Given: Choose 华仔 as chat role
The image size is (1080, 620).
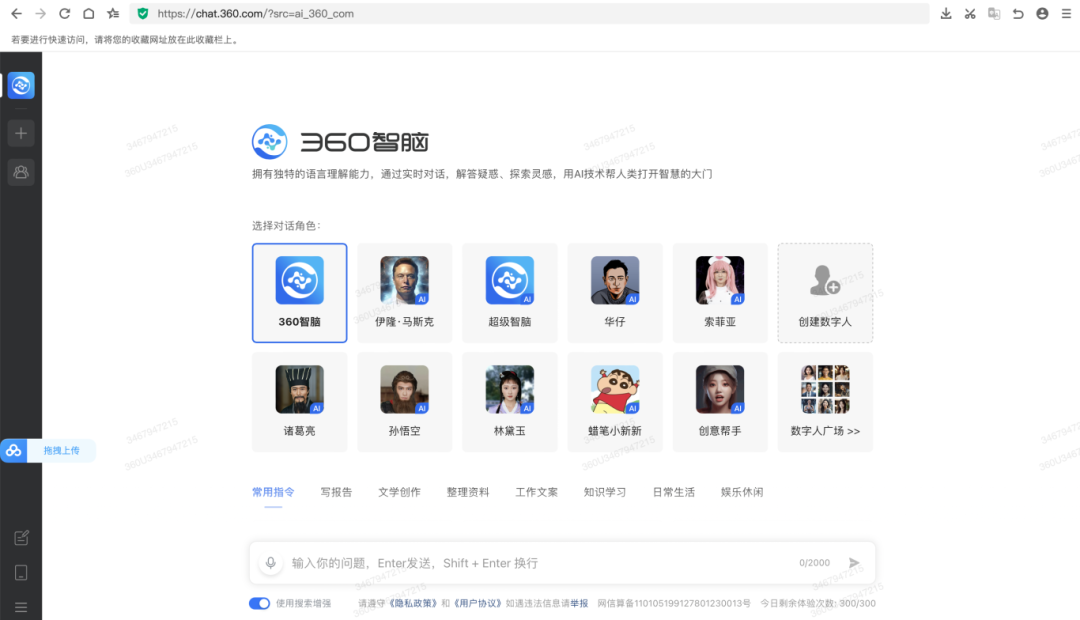Looking at the screenshot, I should coord(615,293).
